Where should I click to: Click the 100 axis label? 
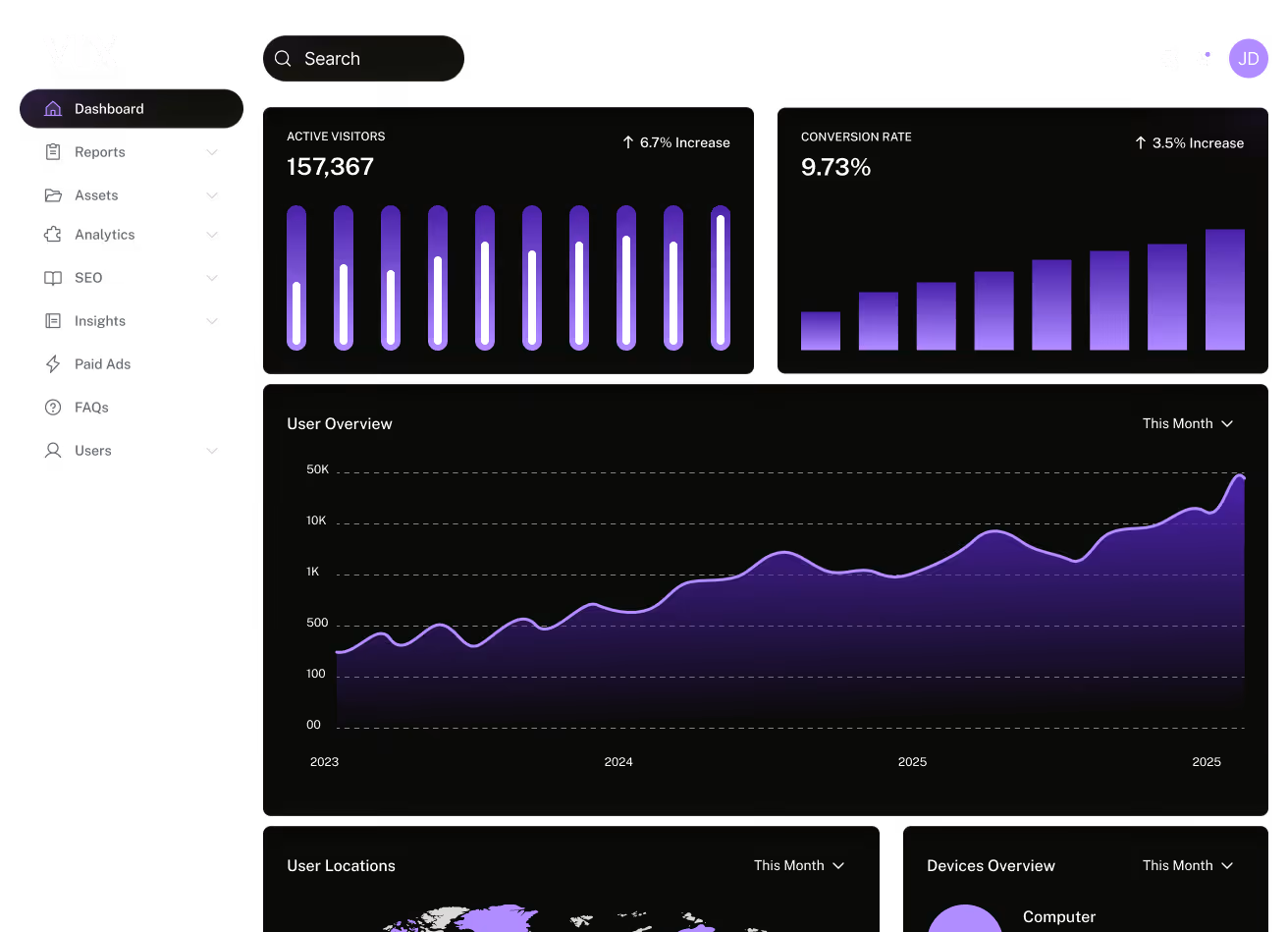(x=316, y=674)
